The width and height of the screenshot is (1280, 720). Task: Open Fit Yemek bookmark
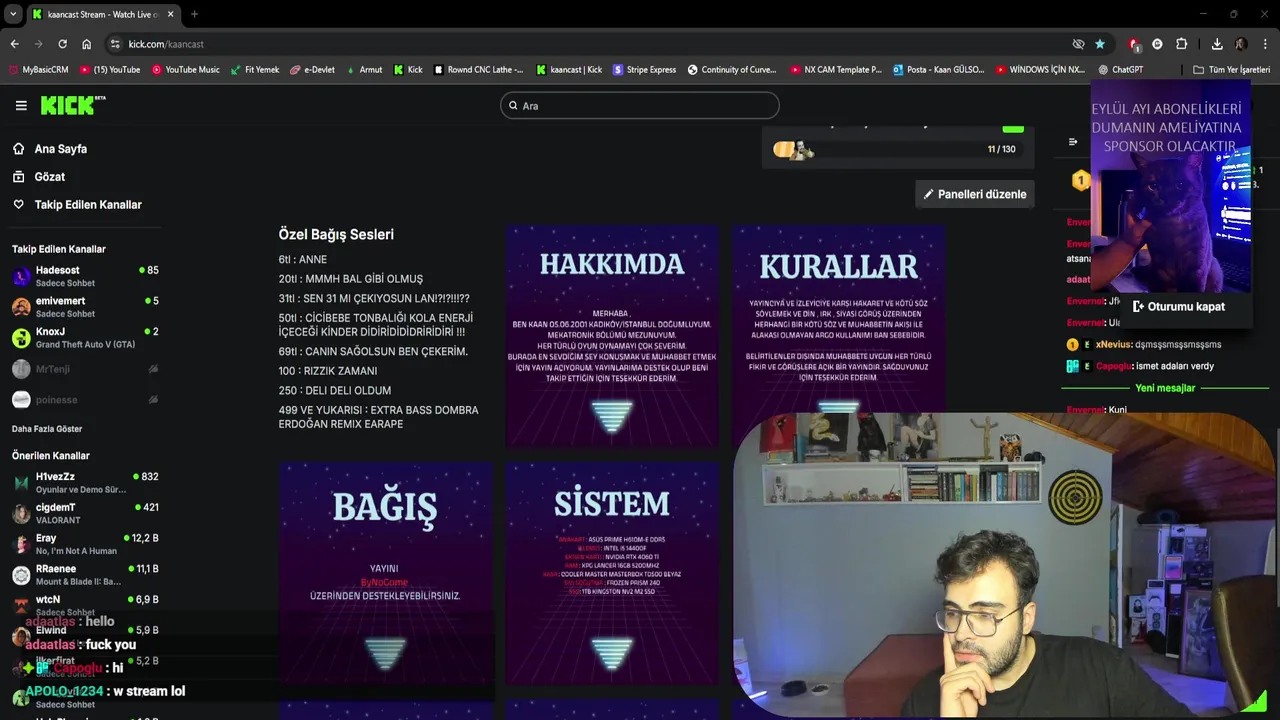(x=254, y=70)
